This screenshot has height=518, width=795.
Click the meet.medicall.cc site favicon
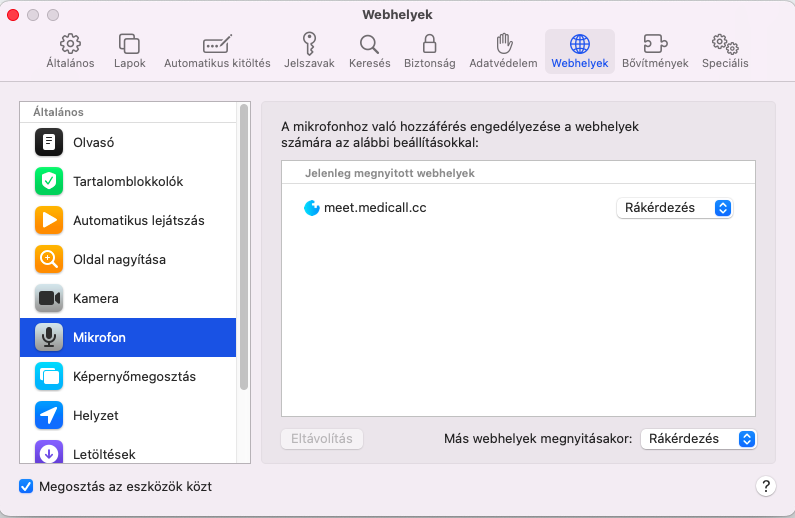[x=311, y=208]
